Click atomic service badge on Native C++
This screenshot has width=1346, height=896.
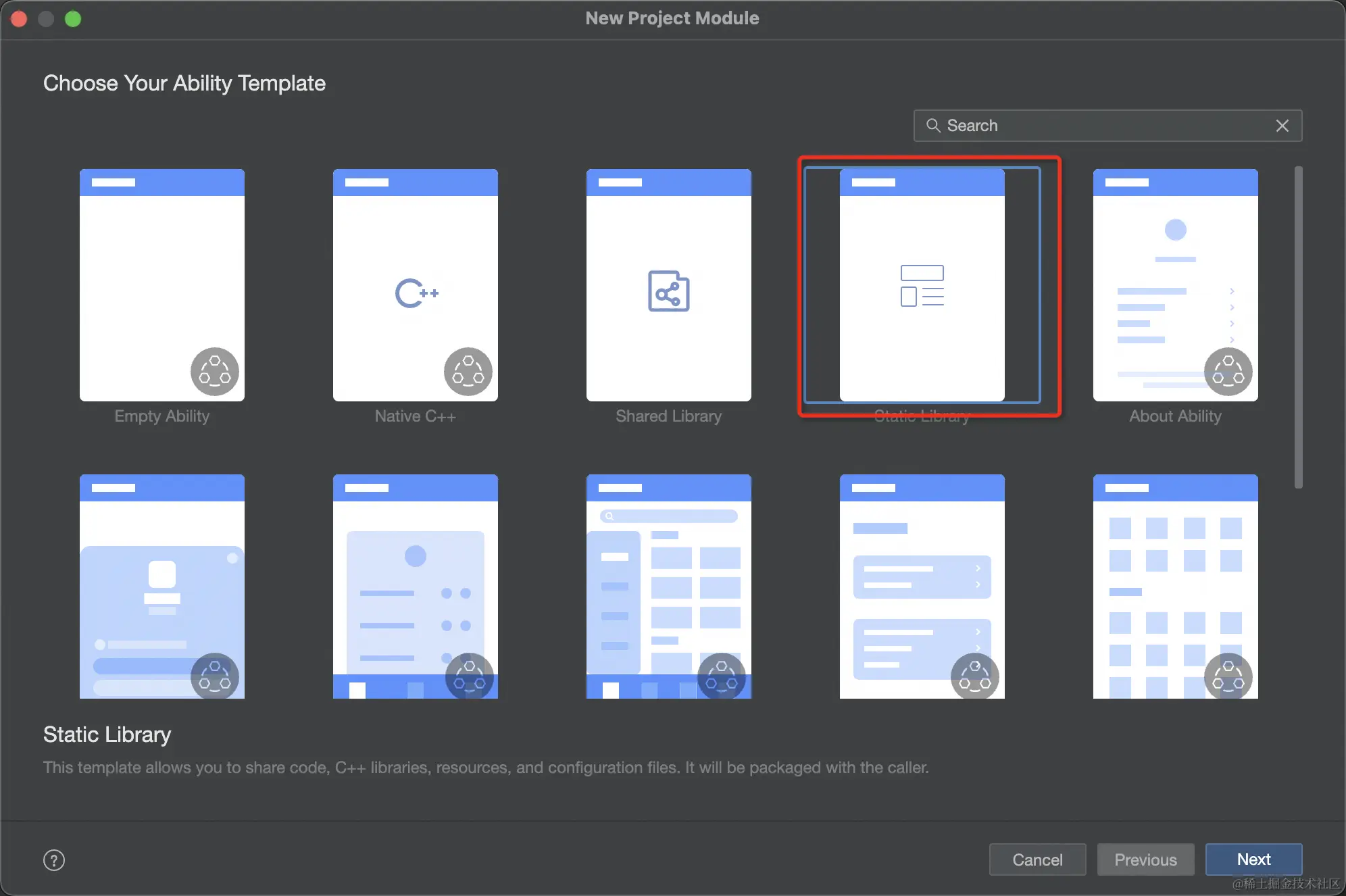(x=468, y=372)
